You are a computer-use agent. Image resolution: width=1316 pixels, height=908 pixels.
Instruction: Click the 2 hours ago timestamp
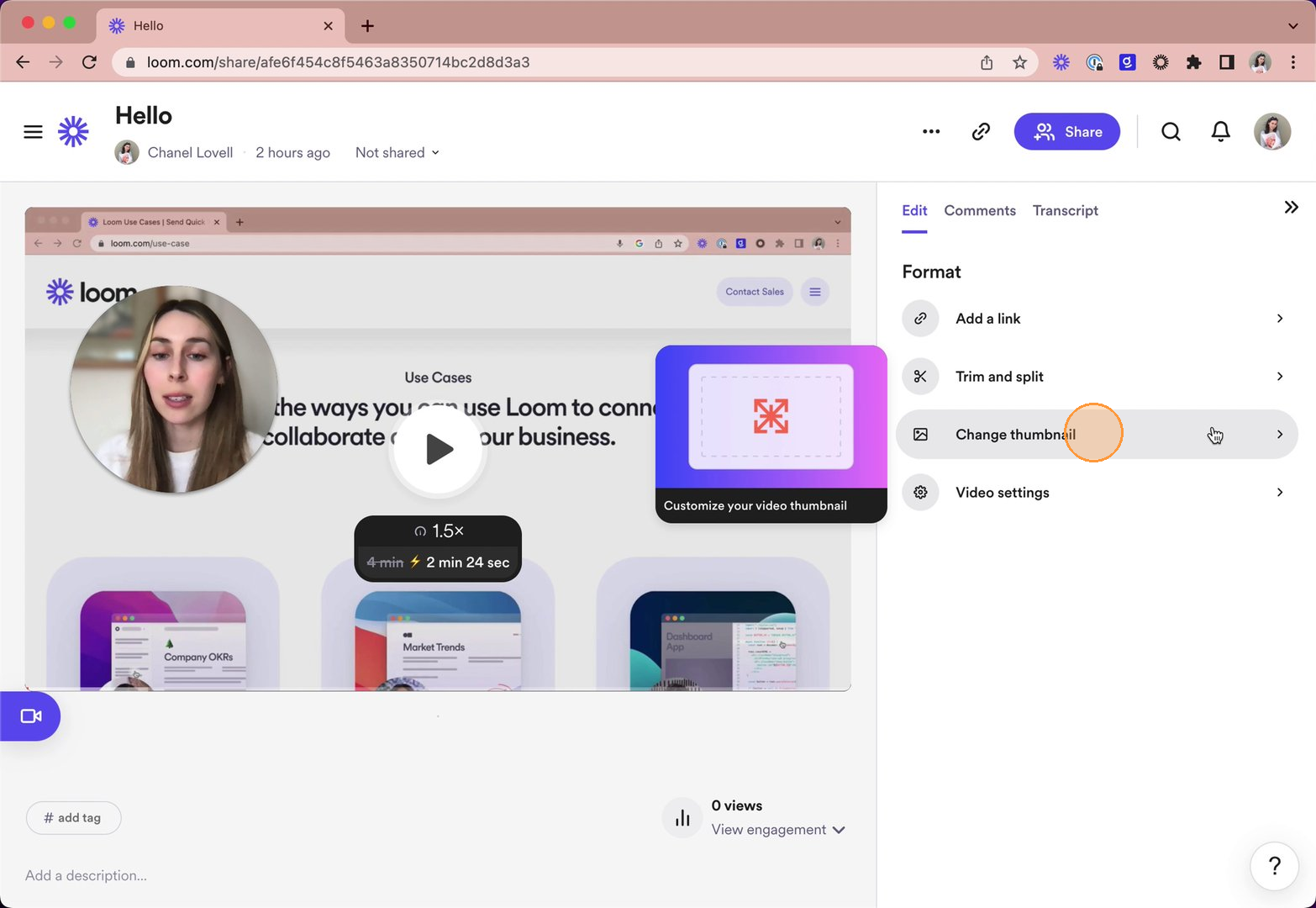pyautogui.click(x=292, y=152)
